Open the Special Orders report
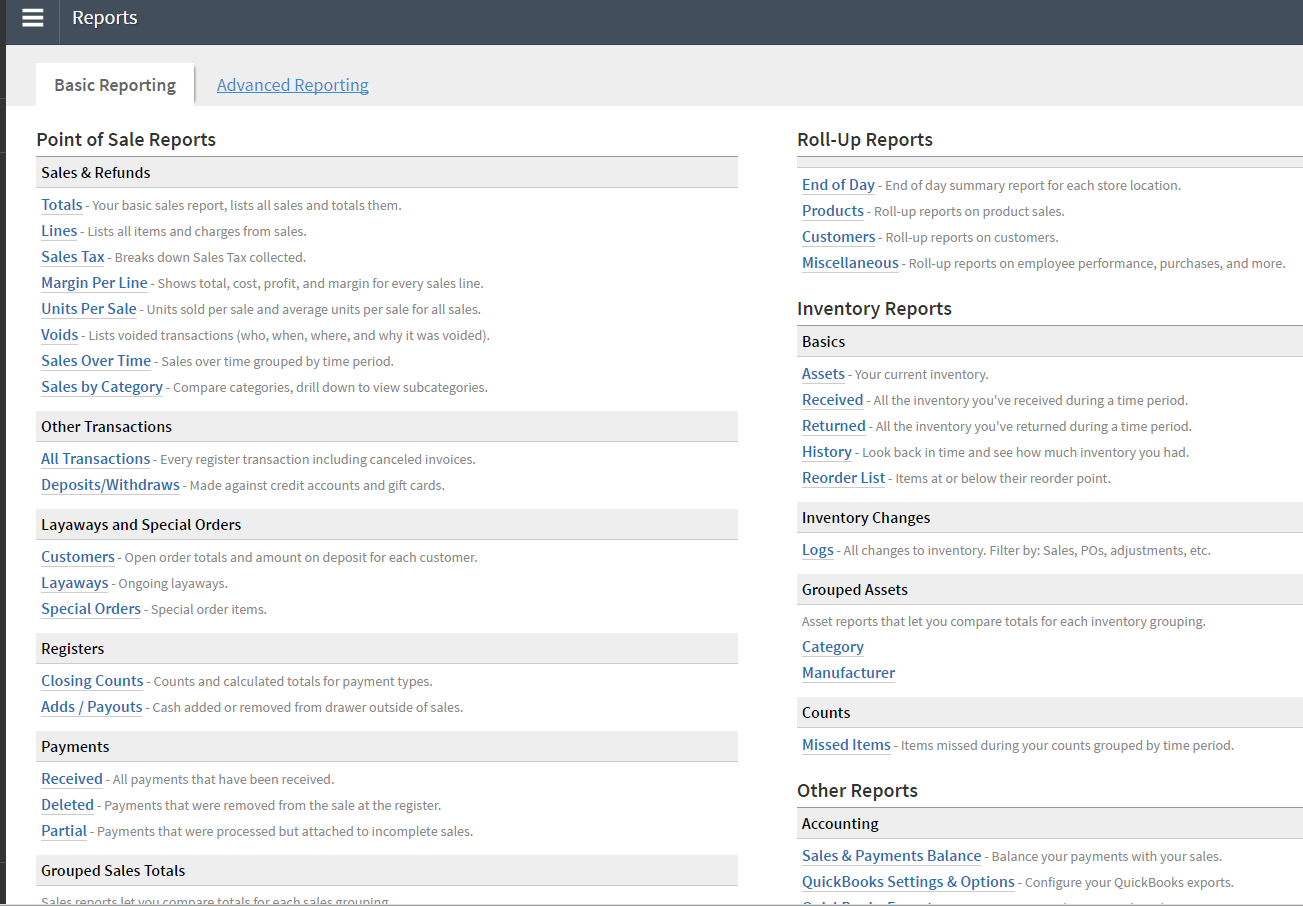Viewport: 1303px width, 906px height. click(91, 609)
